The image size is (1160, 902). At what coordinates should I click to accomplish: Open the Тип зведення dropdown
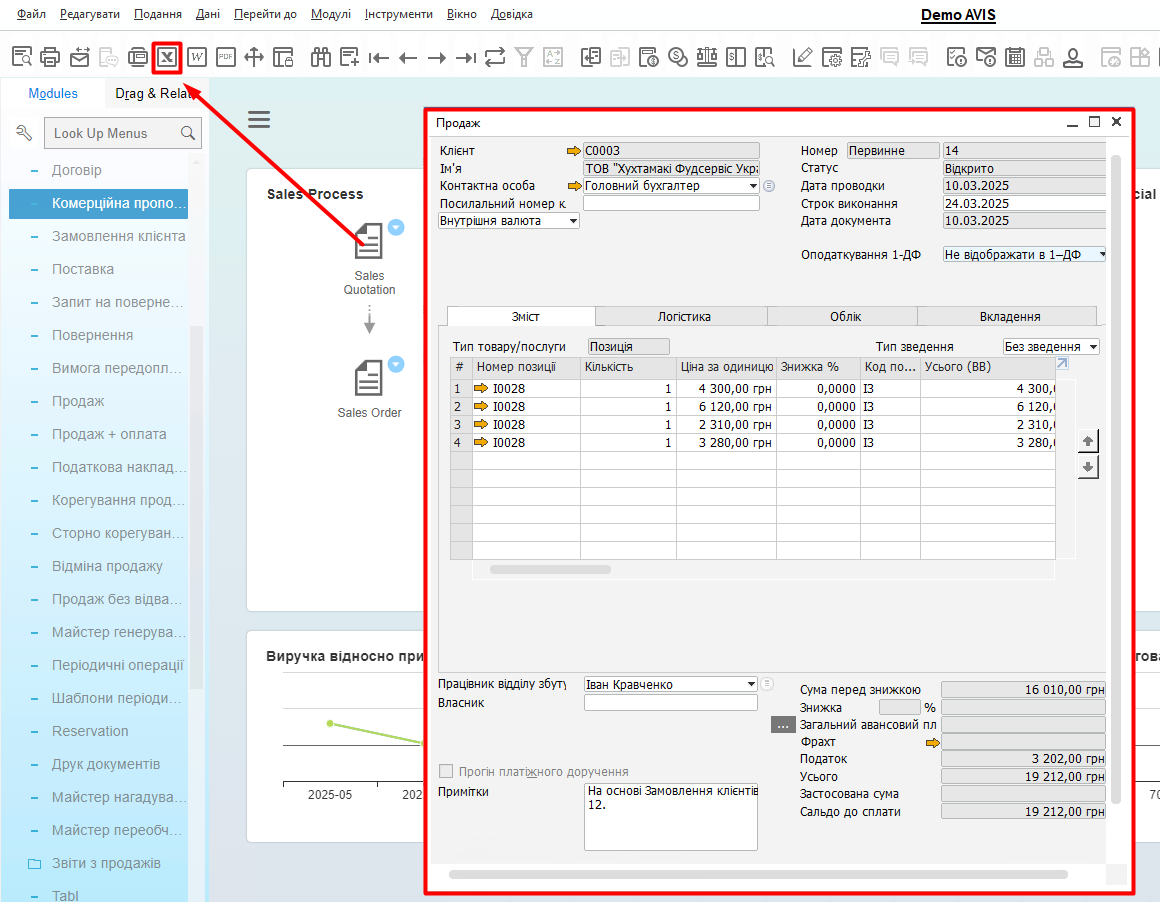tap(1092, 347)
